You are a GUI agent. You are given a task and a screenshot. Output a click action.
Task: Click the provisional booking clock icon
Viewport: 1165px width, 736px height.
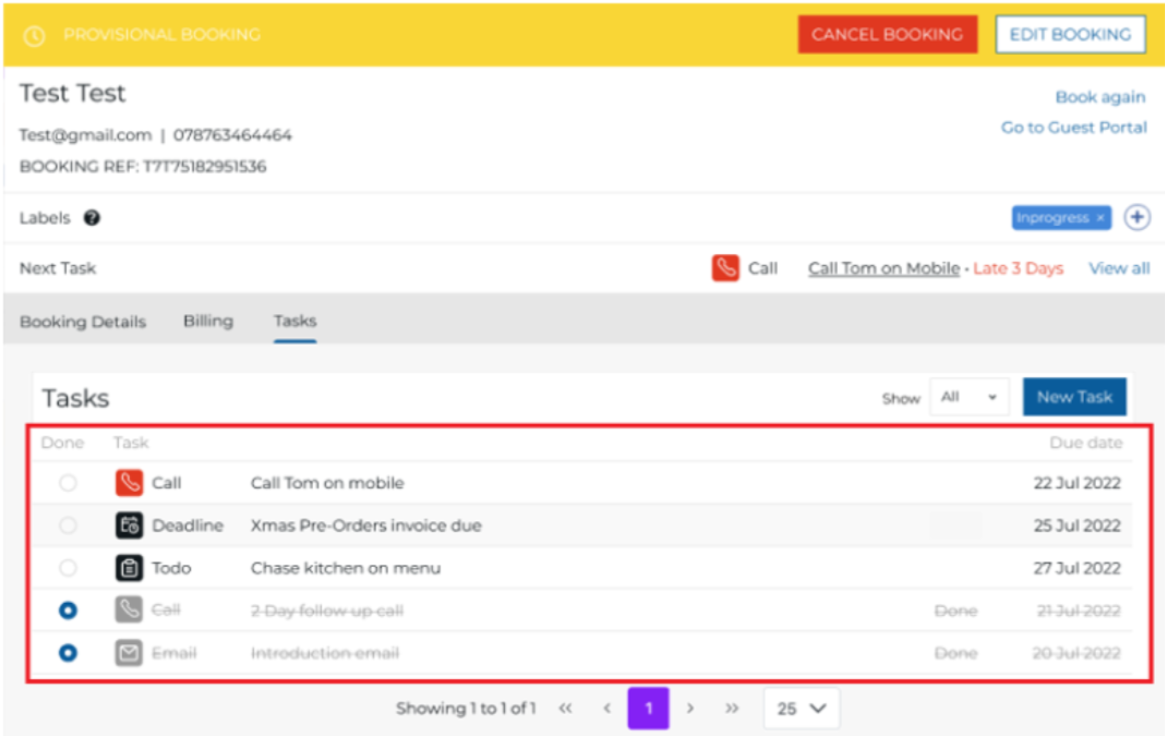point(34,35)
